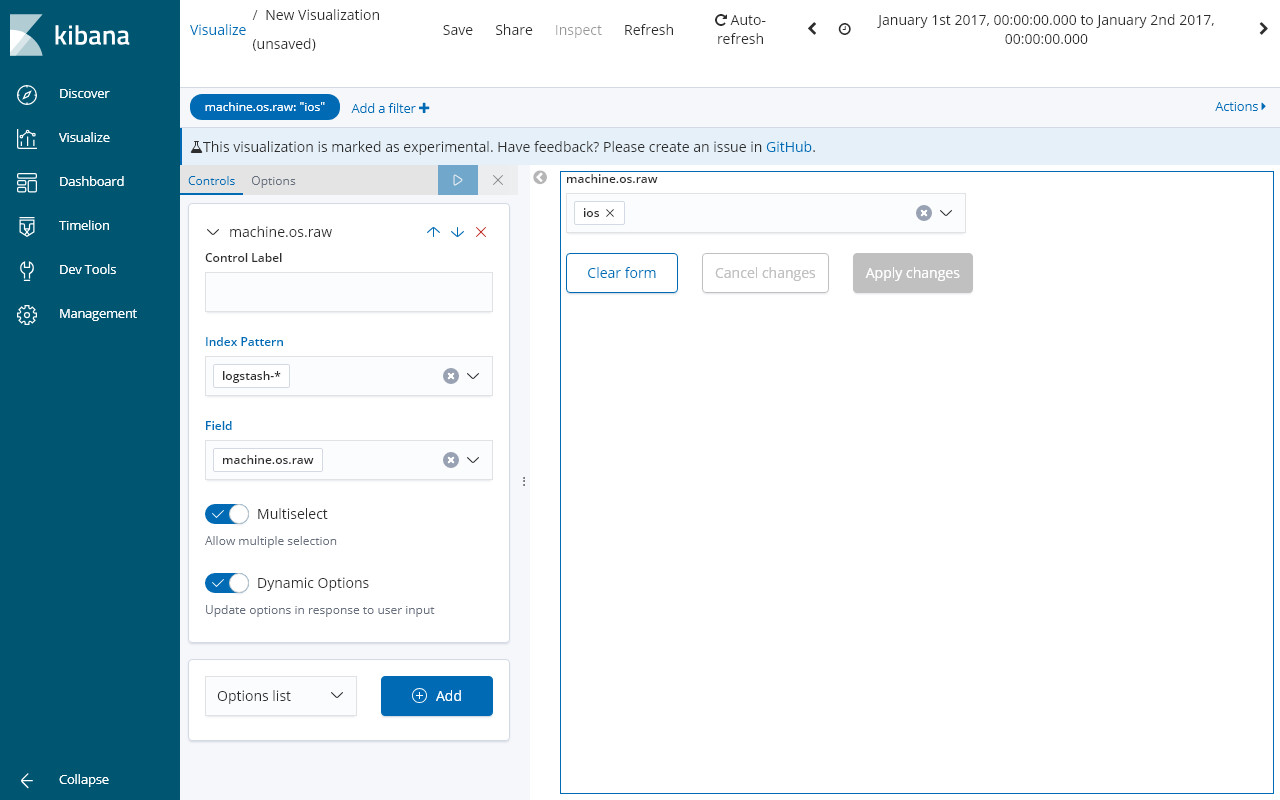Clear the Index Pattern selection

[451, 376]
